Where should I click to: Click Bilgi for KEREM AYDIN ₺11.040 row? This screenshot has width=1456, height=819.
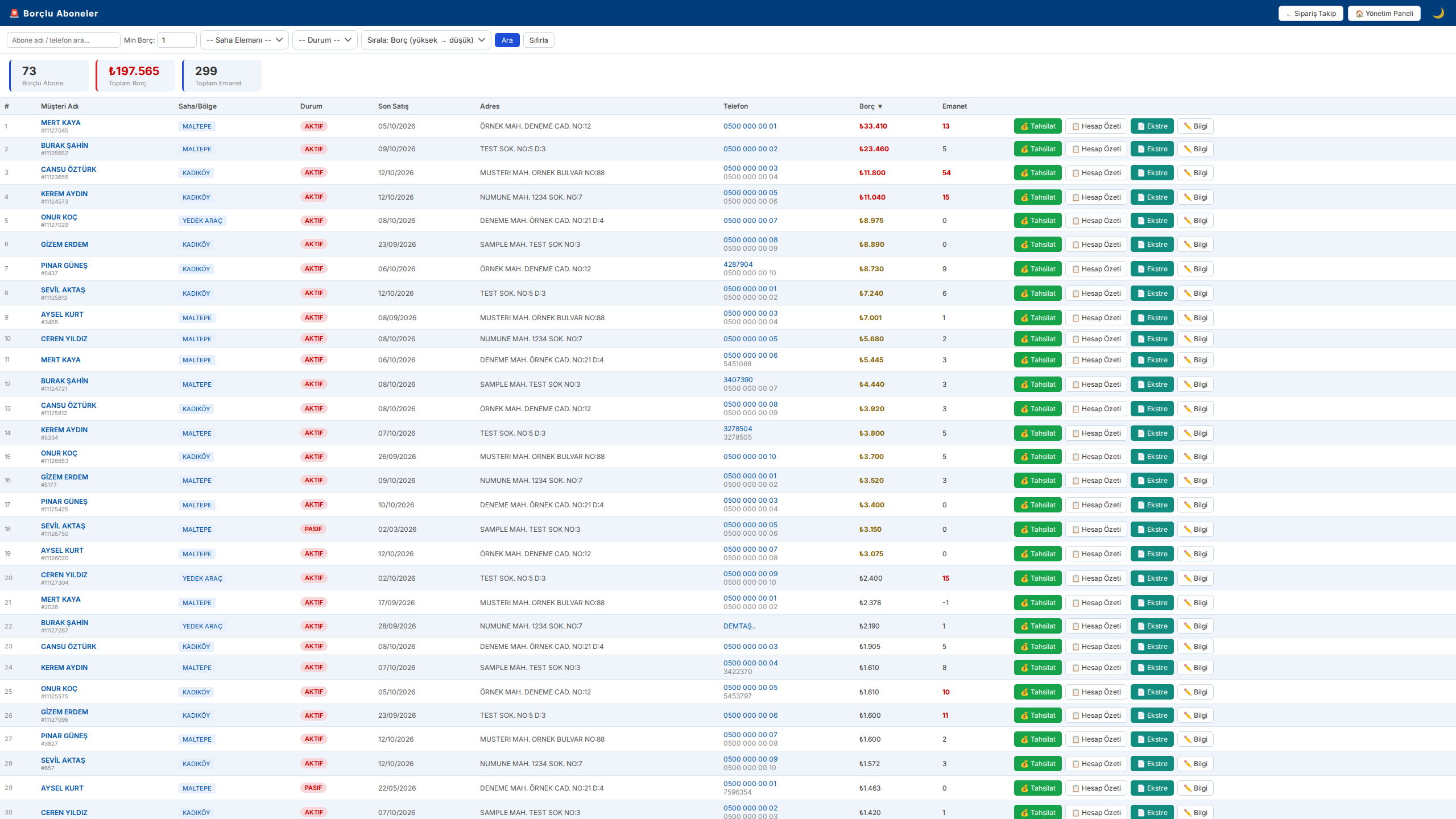coord(1195,197)
